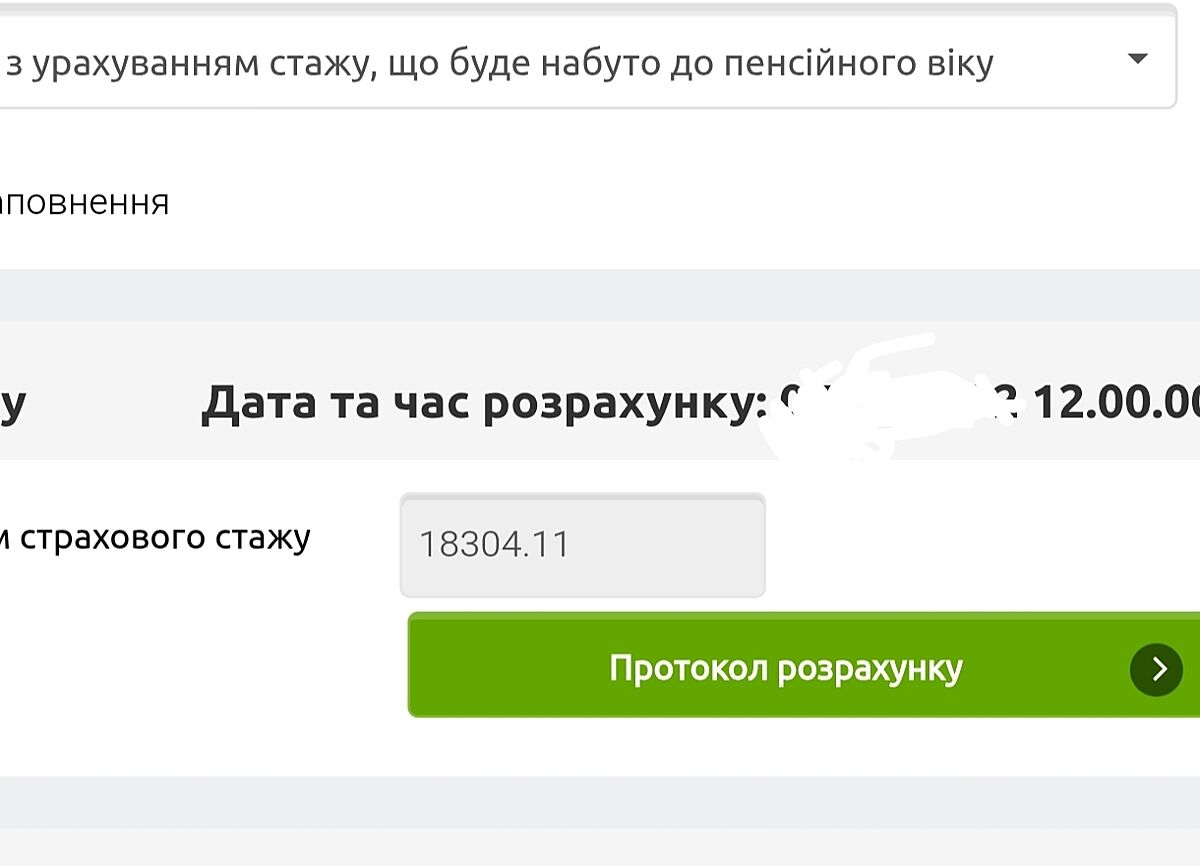This screenshot has width=1200, height=866.
Task: Click the chevron arrow icon on green button
Action: (x=1158, y=668)
